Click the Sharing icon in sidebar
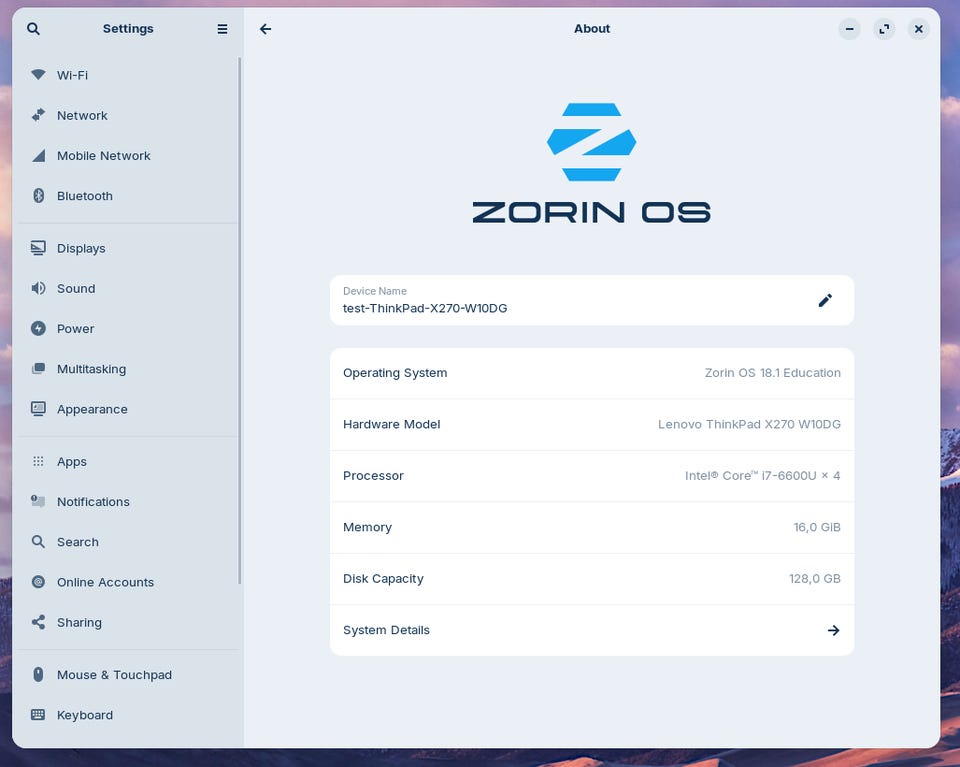Viewport: 960px width, 767px height. (38, 623)
